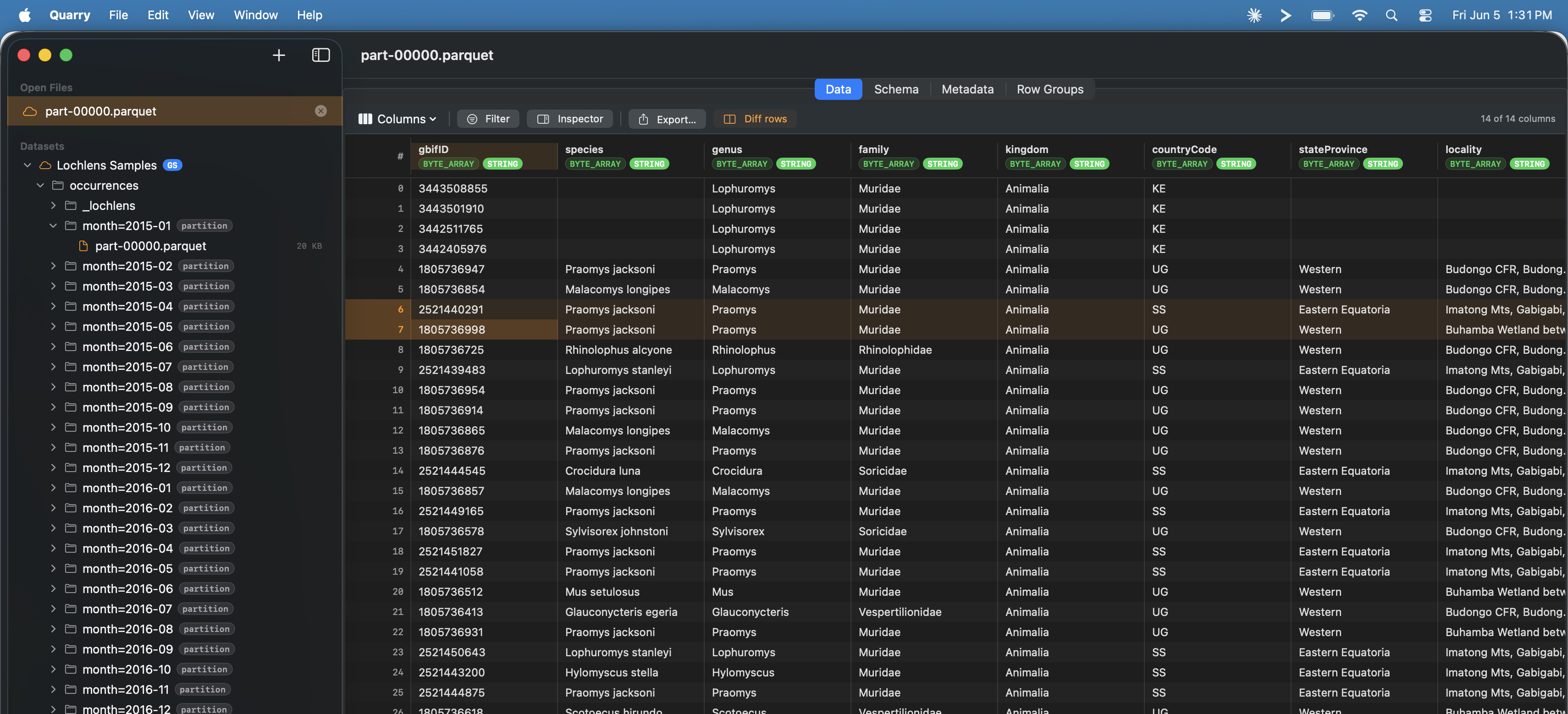This screenshot has width=1568, height=714.
Task: Click the date and time in menu bar
Action: click(1502, 15)
